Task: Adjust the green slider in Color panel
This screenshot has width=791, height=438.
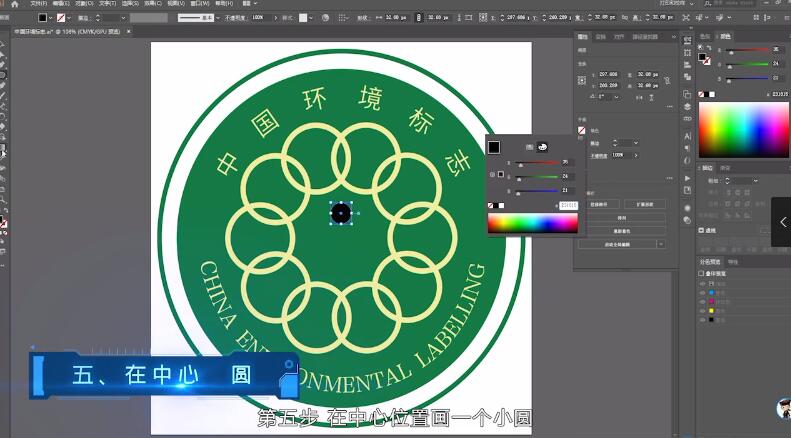Action: tap(748, 65)
